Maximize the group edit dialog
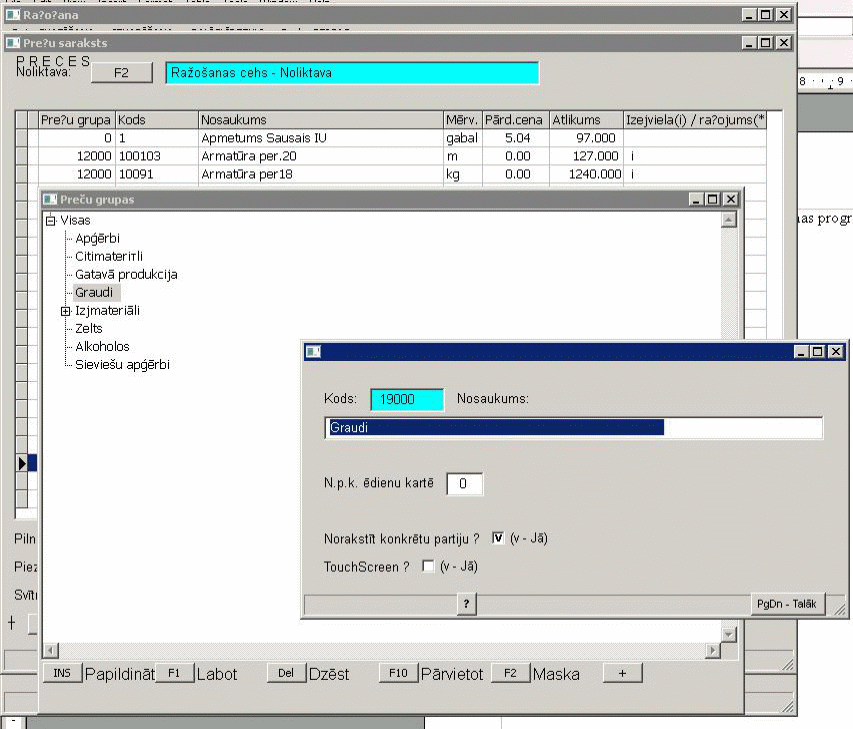The width and height of the screenshot is (853, 729). 818,352
